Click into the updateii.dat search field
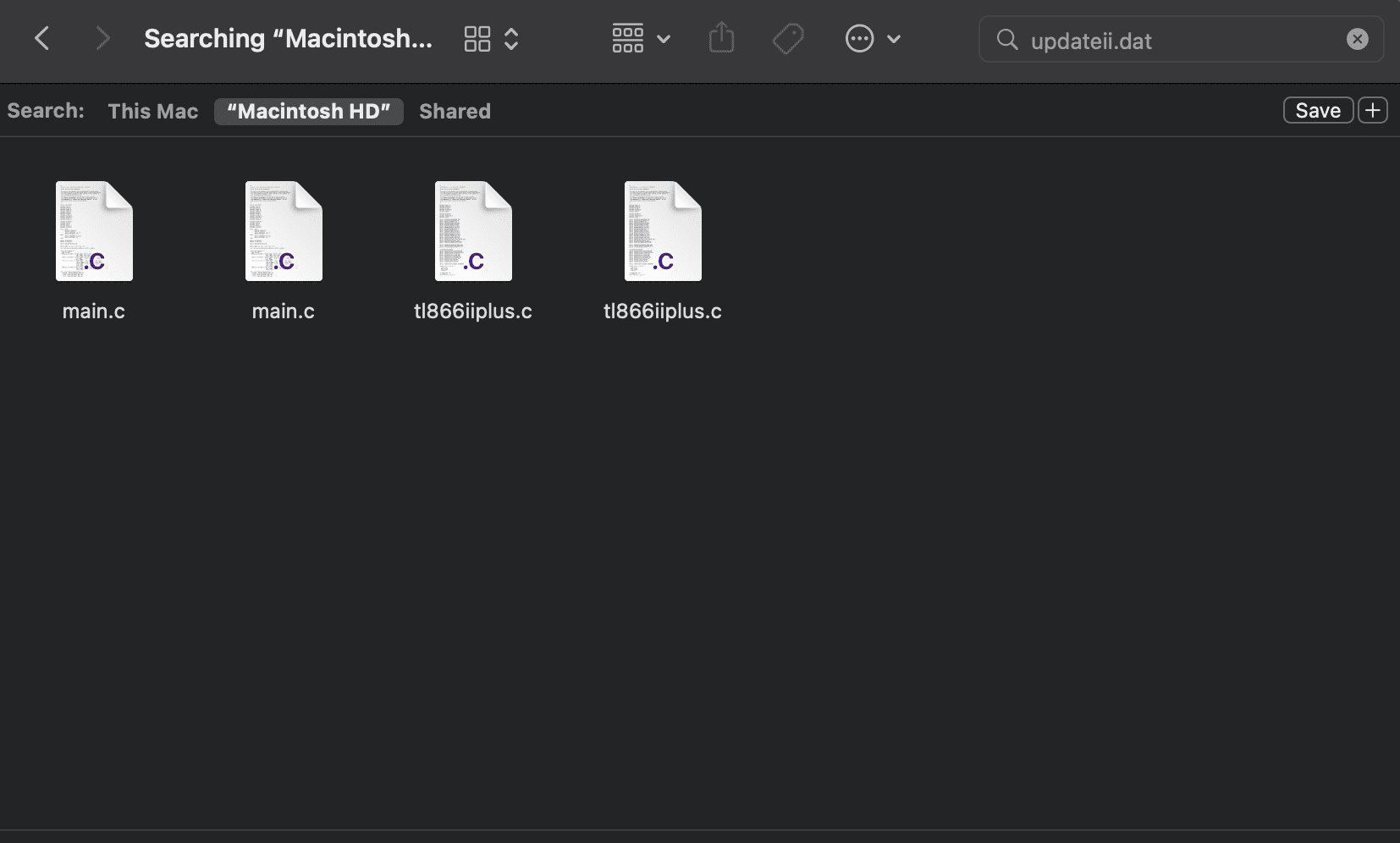This screenshot has width=1400, height=843. (x=1181, y=40)
